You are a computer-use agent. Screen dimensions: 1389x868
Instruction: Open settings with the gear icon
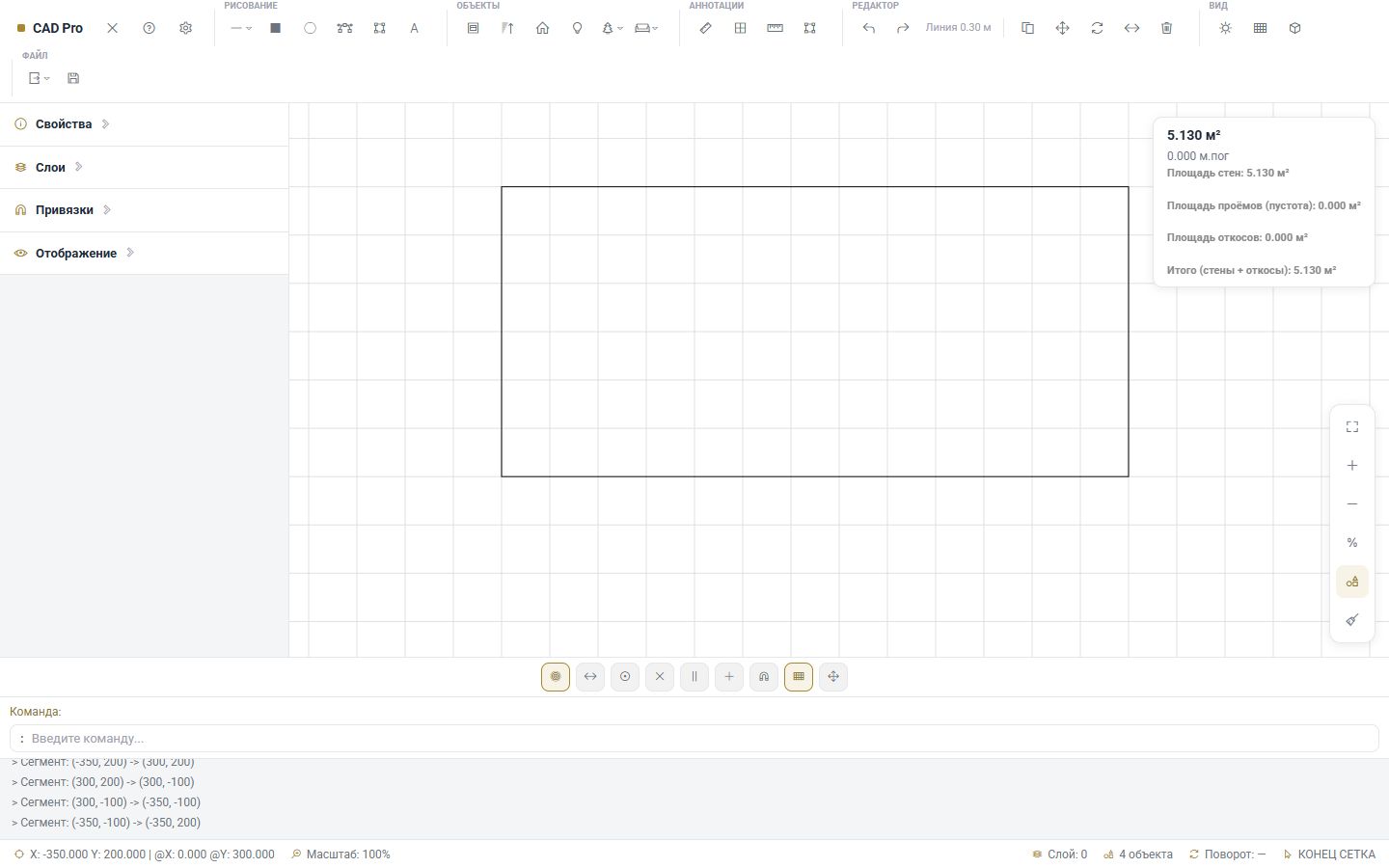click(x=185, y=28)
